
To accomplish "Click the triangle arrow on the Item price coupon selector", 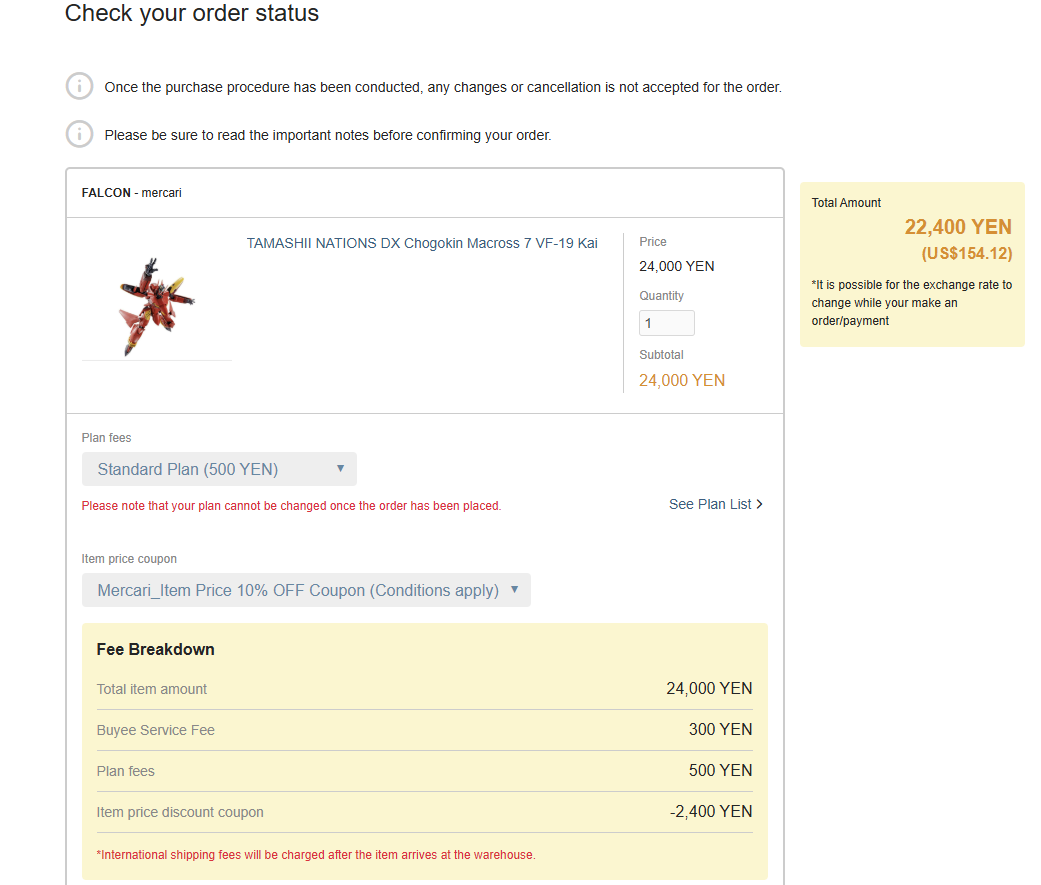I will point(514,589).
